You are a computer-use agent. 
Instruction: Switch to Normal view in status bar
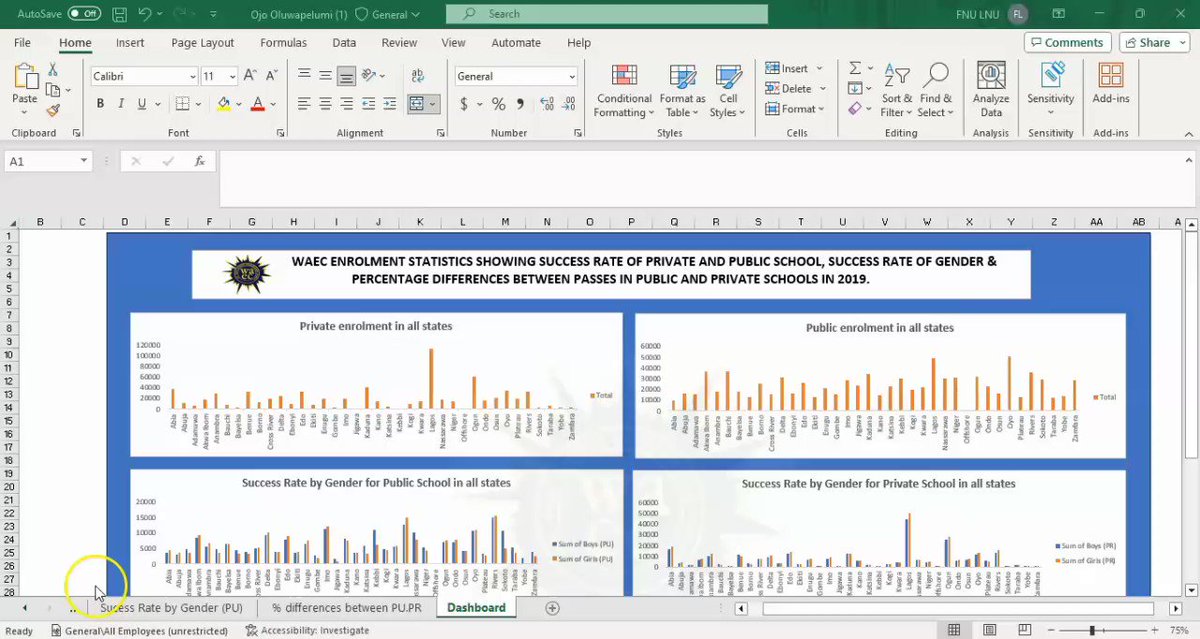point(954,630)
